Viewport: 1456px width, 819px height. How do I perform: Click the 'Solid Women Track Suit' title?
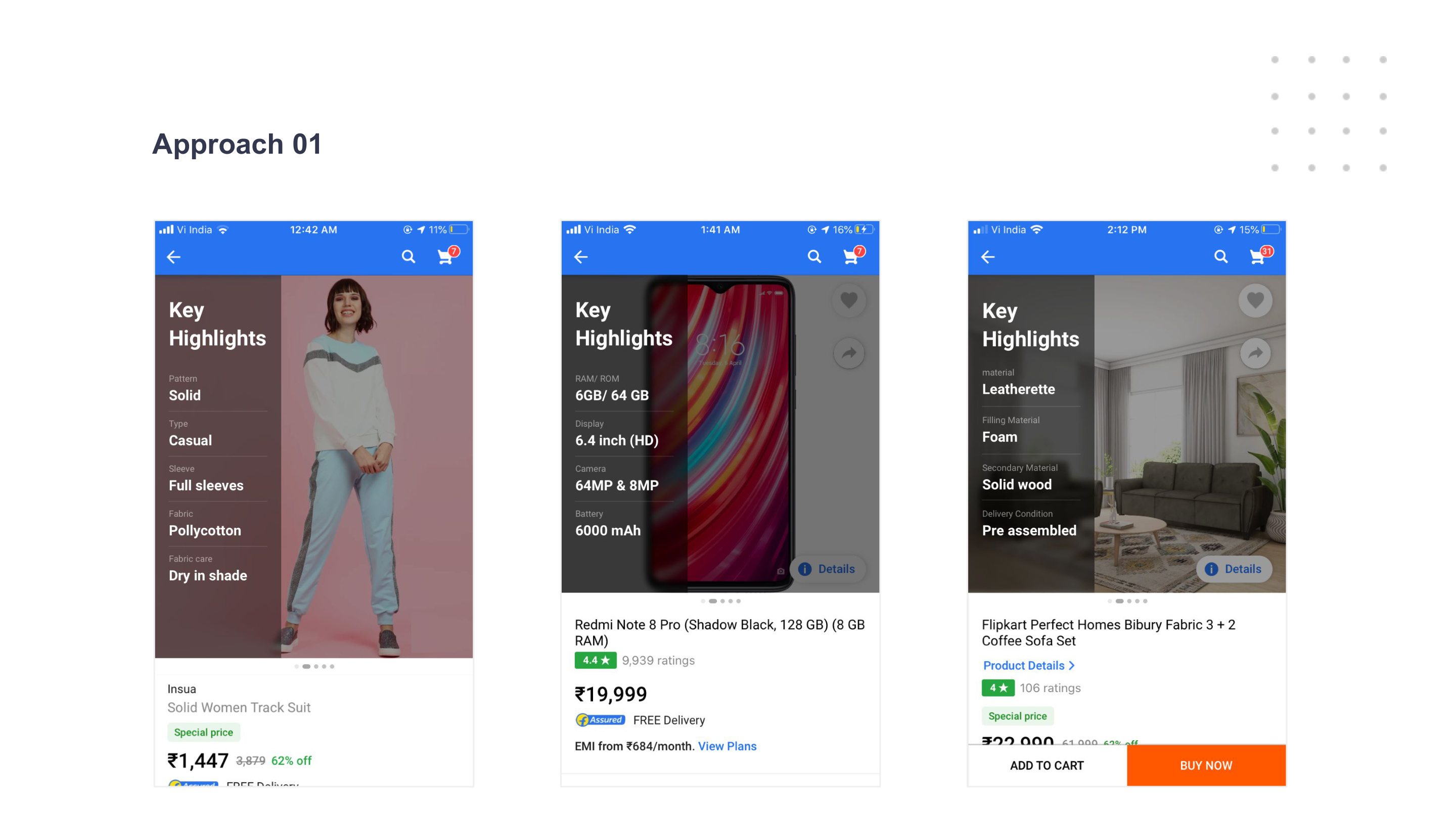tap(239, 708)
